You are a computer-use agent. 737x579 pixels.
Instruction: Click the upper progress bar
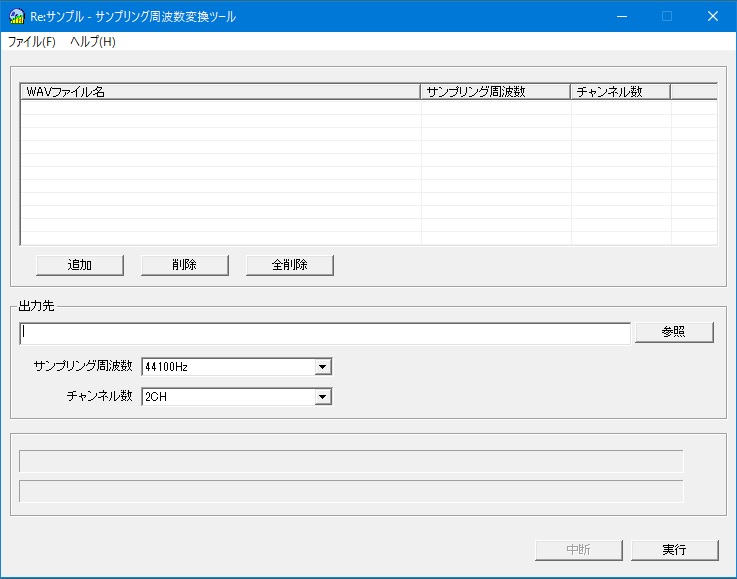[x=351, y=461]
